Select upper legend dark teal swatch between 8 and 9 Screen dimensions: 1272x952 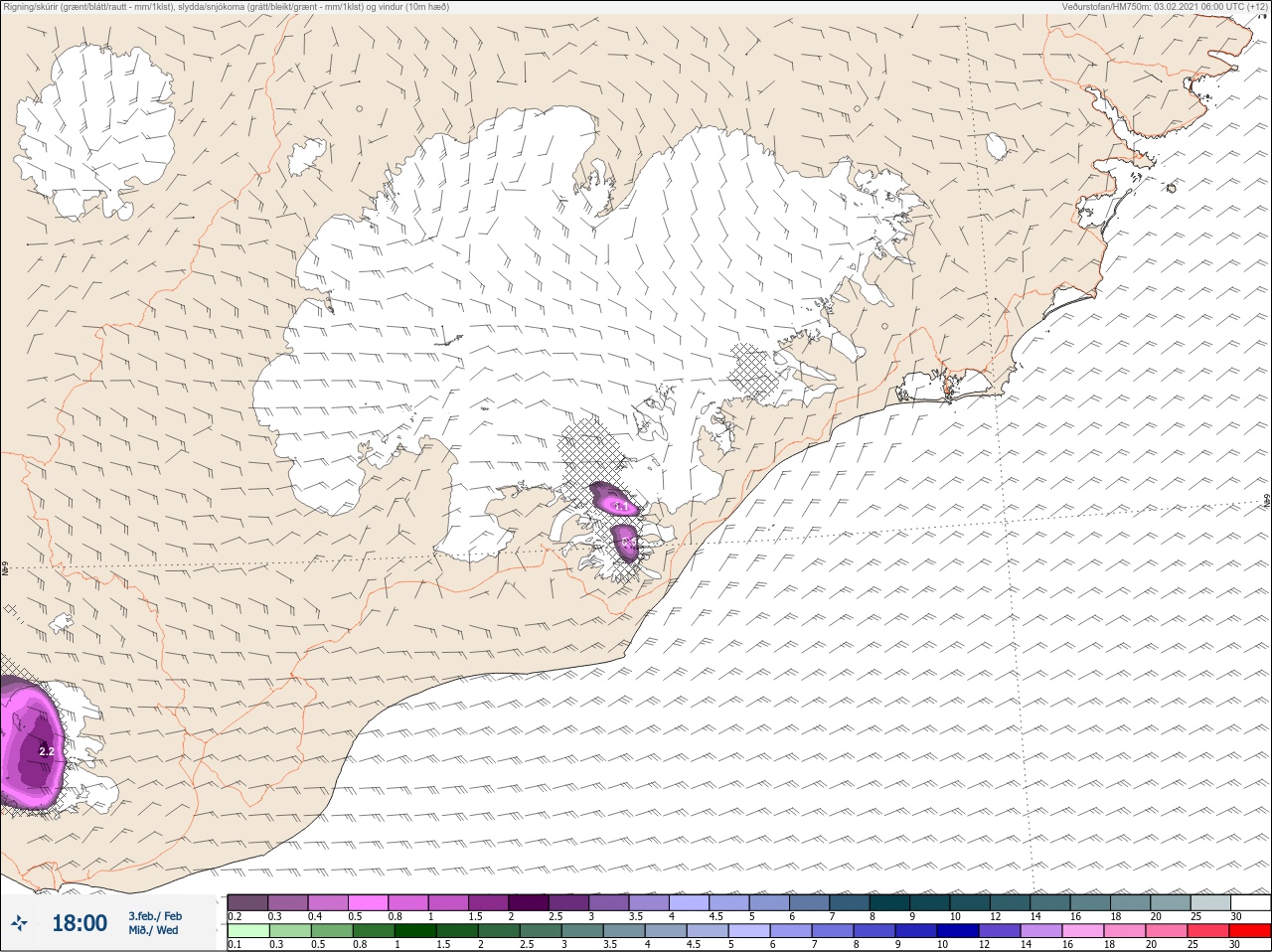[889, 902]
